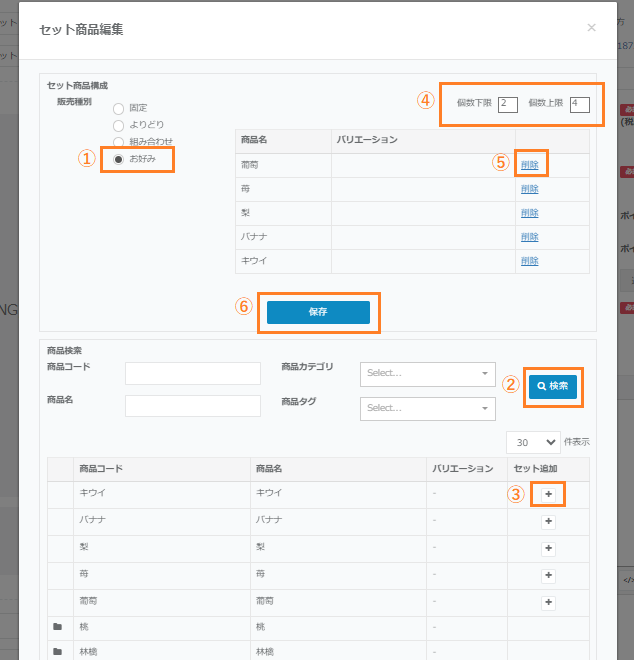The width and height of the screenshot is (634, 660).
Task: Select the 固定 radio button
Action: click(x=119, y=108)
